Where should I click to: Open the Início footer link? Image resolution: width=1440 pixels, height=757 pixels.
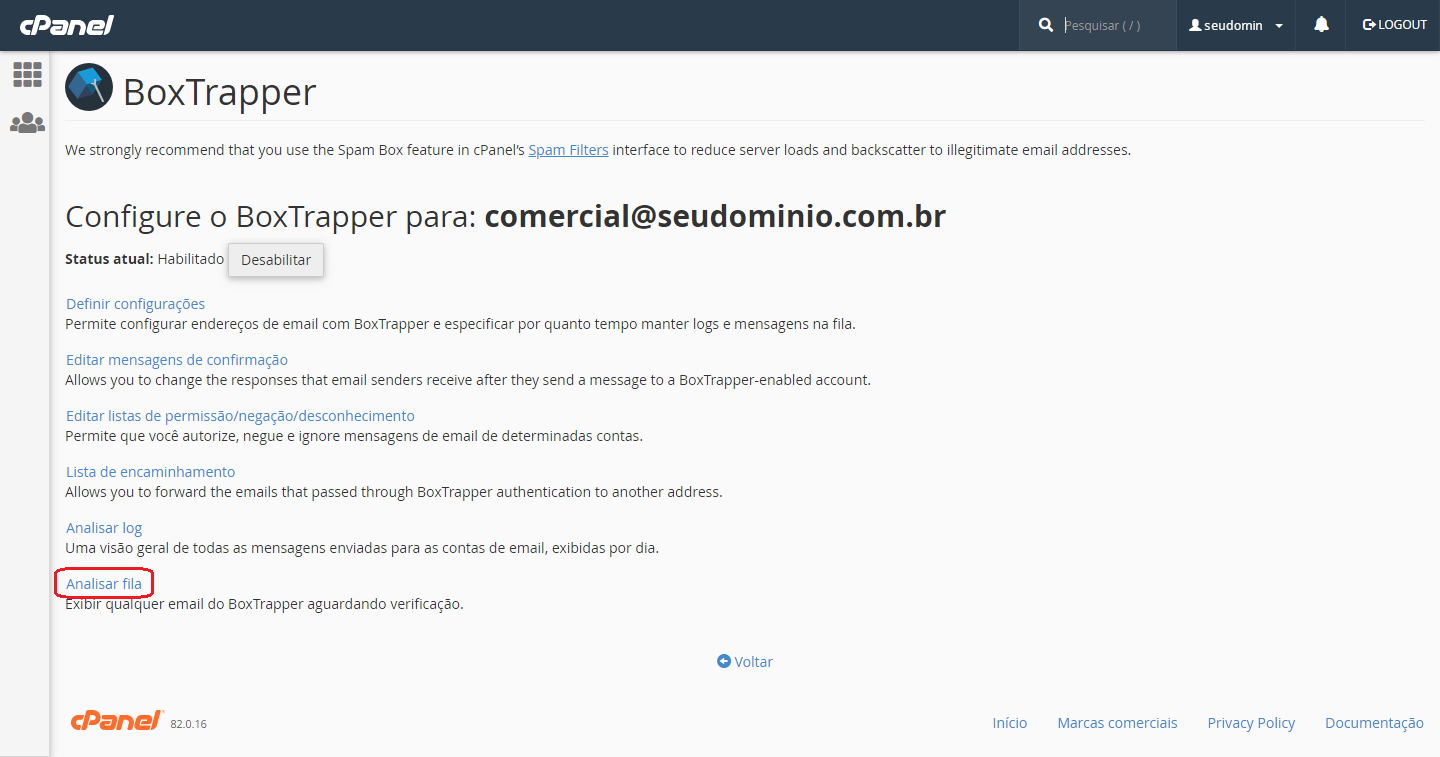coord(1009,723)
